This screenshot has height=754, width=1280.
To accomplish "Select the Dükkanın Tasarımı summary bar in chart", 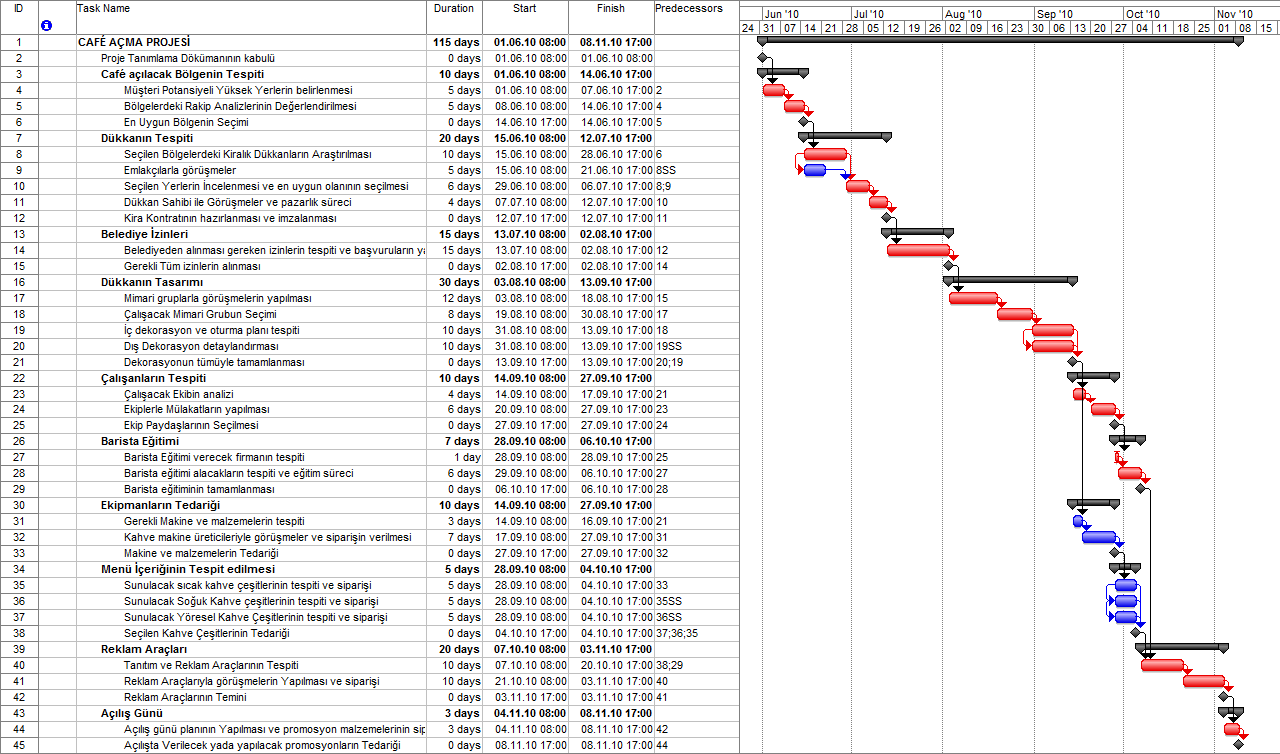I will [x=1010, y=281].
